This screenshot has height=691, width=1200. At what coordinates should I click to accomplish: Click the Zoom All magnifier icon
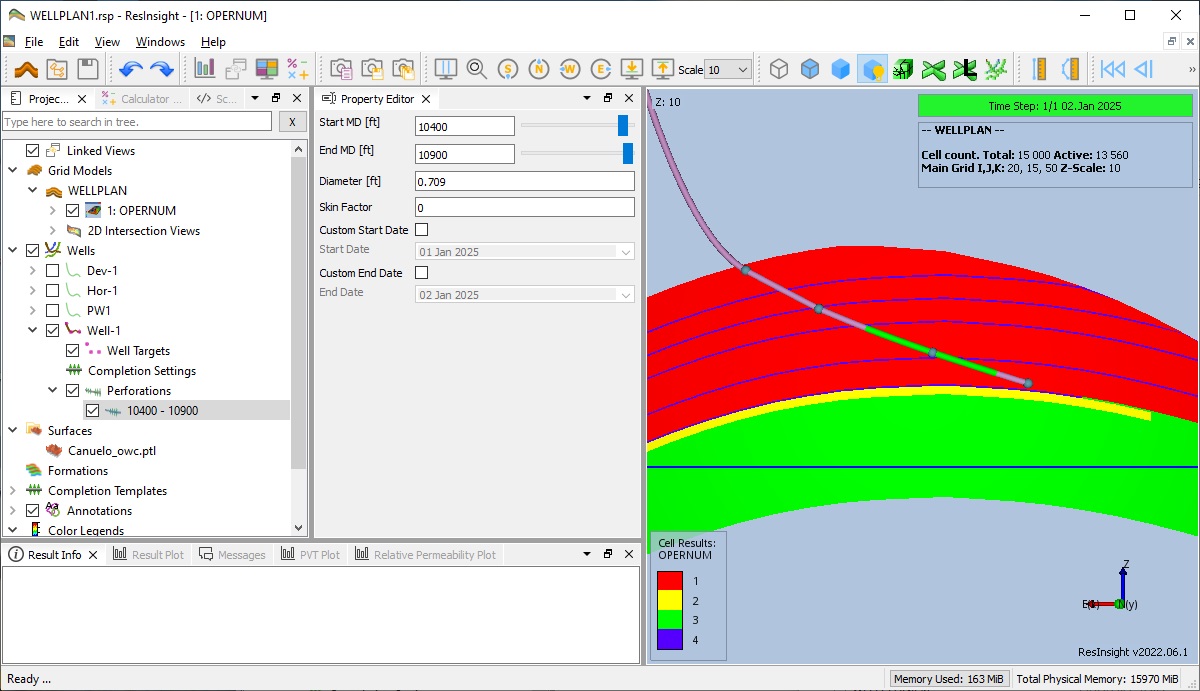pyautogui.click(x=477, y=68)
